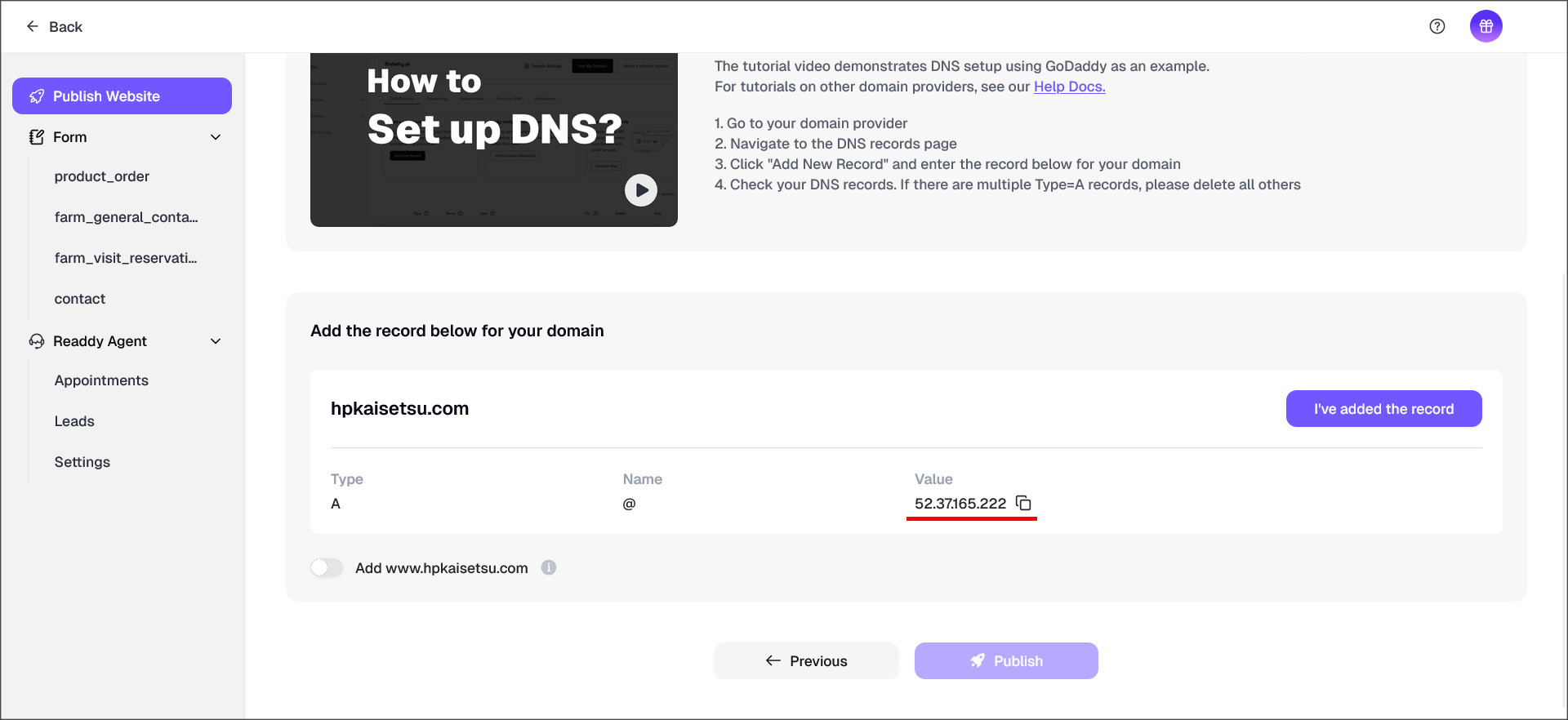
Task: Copy the DNS record IP value
Action: coord(1023,503)
